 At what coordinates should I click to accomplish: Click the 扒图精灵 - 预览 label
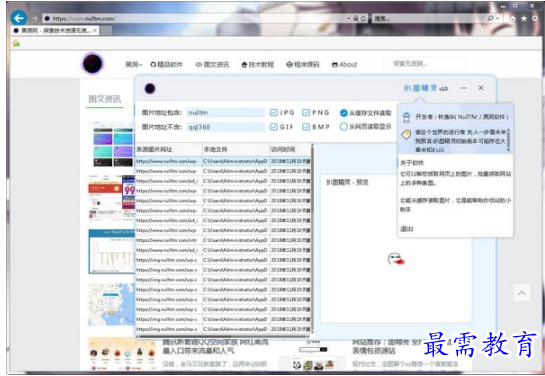pos(347,182)
